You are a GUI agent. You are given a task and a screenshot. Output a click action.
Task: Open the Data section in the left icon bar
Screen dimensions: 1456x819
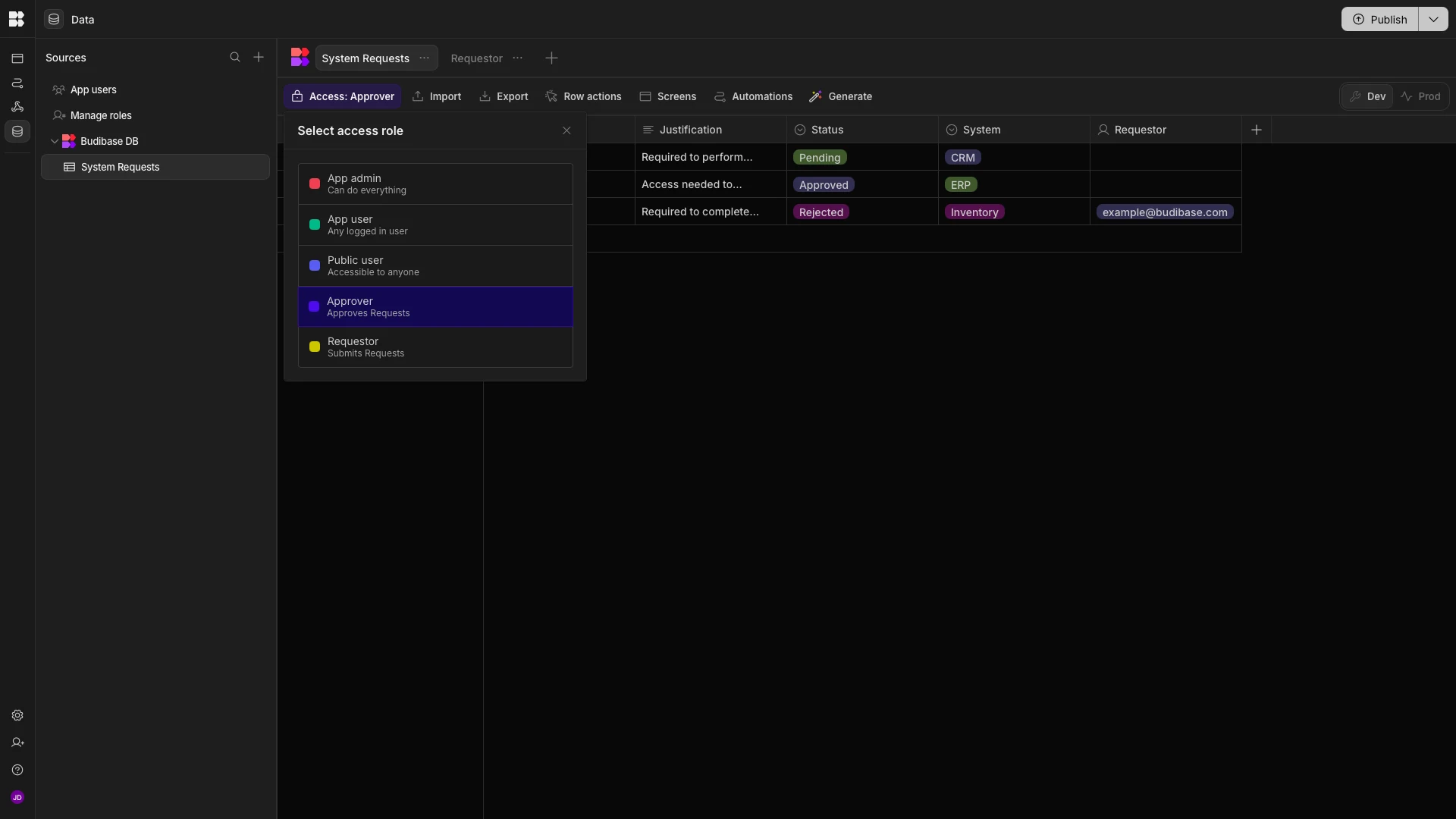click(x=17, y=131)
